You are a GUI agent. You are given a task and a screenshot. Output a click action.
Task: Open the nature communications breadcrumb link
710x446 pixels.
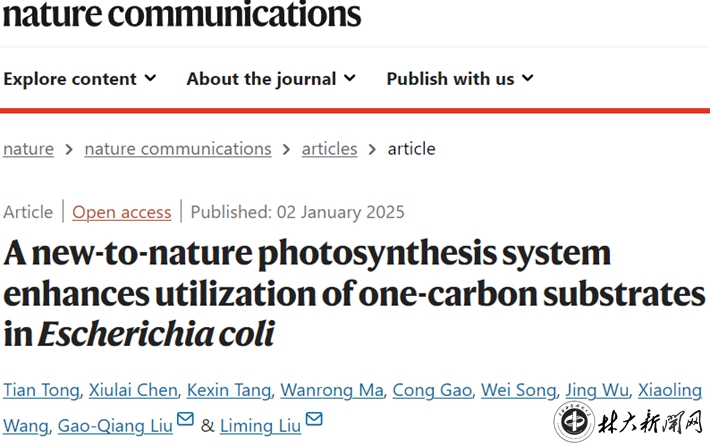(178, 149)
